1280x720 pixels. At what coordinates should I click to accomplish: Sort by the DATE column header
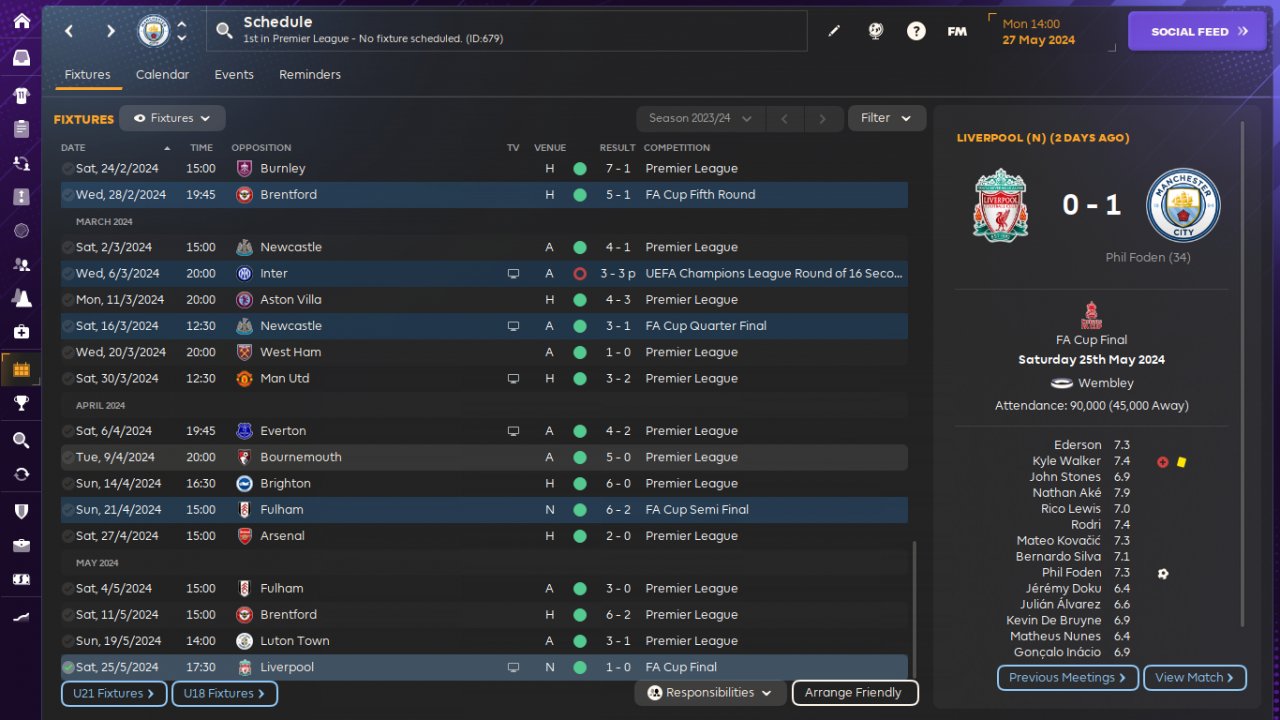coord(73,148)
